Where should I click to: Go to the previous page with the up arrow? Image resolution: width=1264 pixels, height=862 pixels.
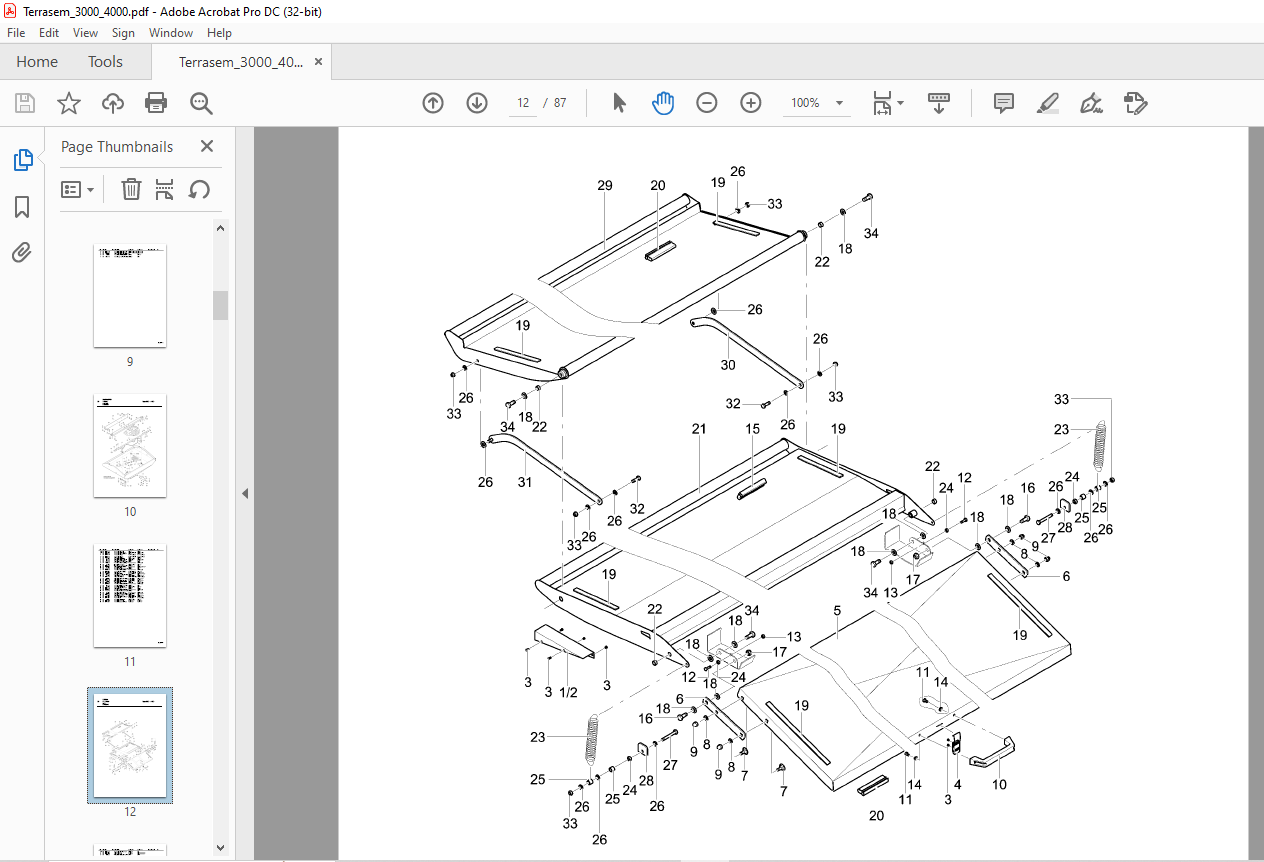(x=433, y=103)
